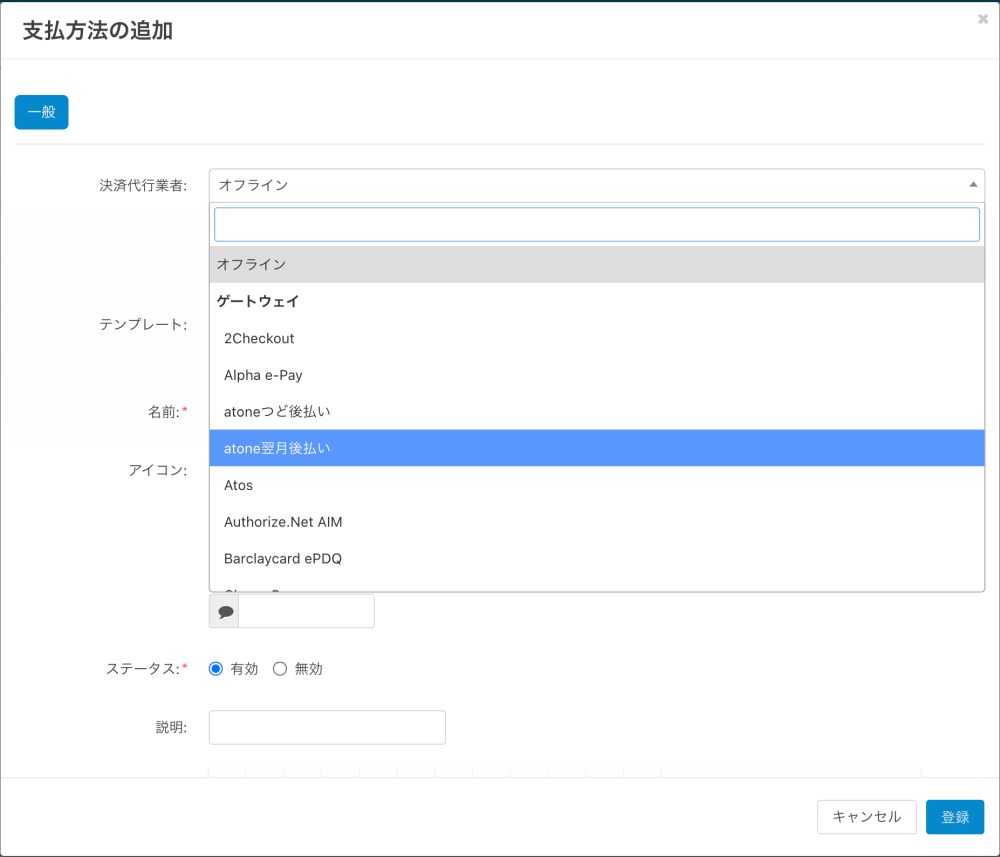The image size is (1000, 857).
Task: Click the 登録 button to save
Action: tap(955, 817)
